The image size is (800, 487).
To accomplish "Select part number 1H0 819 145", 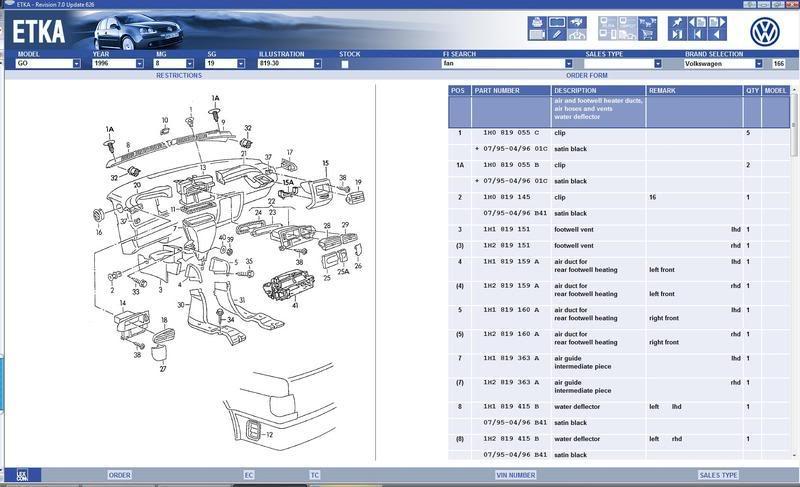I will (x=507, y=197).
